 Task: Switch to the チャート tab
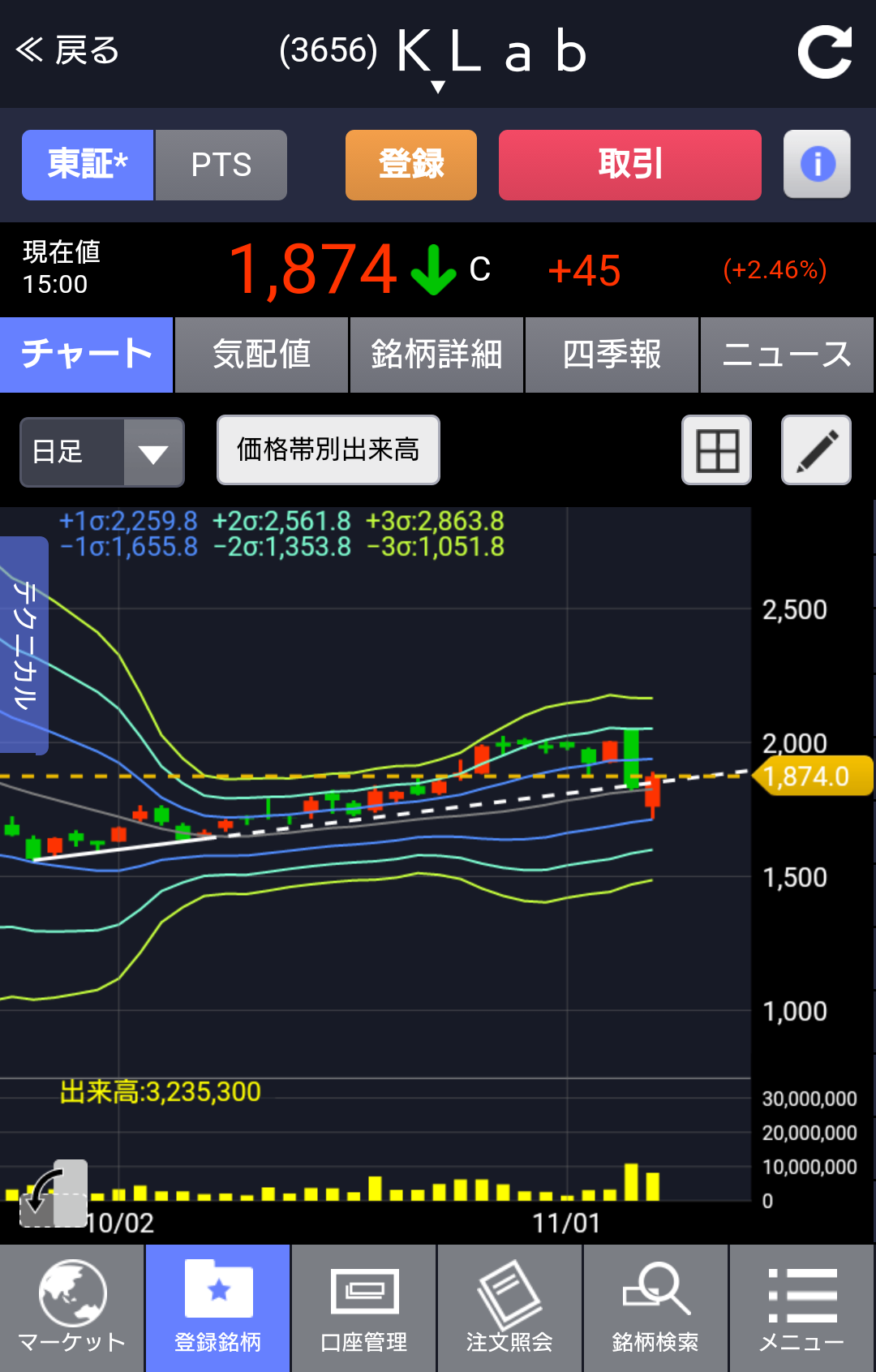[x=87, y=355]
